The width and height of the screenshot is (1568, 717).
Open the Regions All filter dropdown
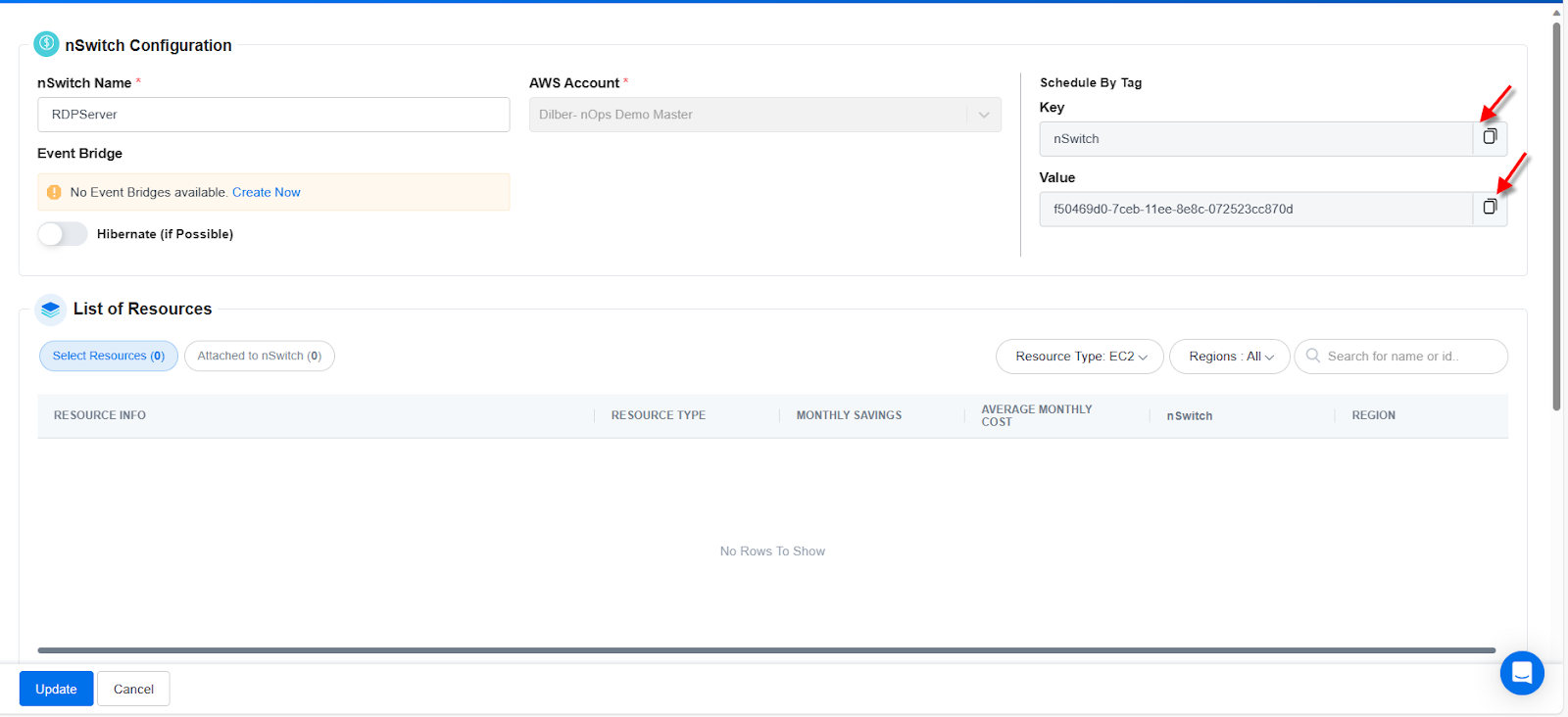(x=1230, y=357)
